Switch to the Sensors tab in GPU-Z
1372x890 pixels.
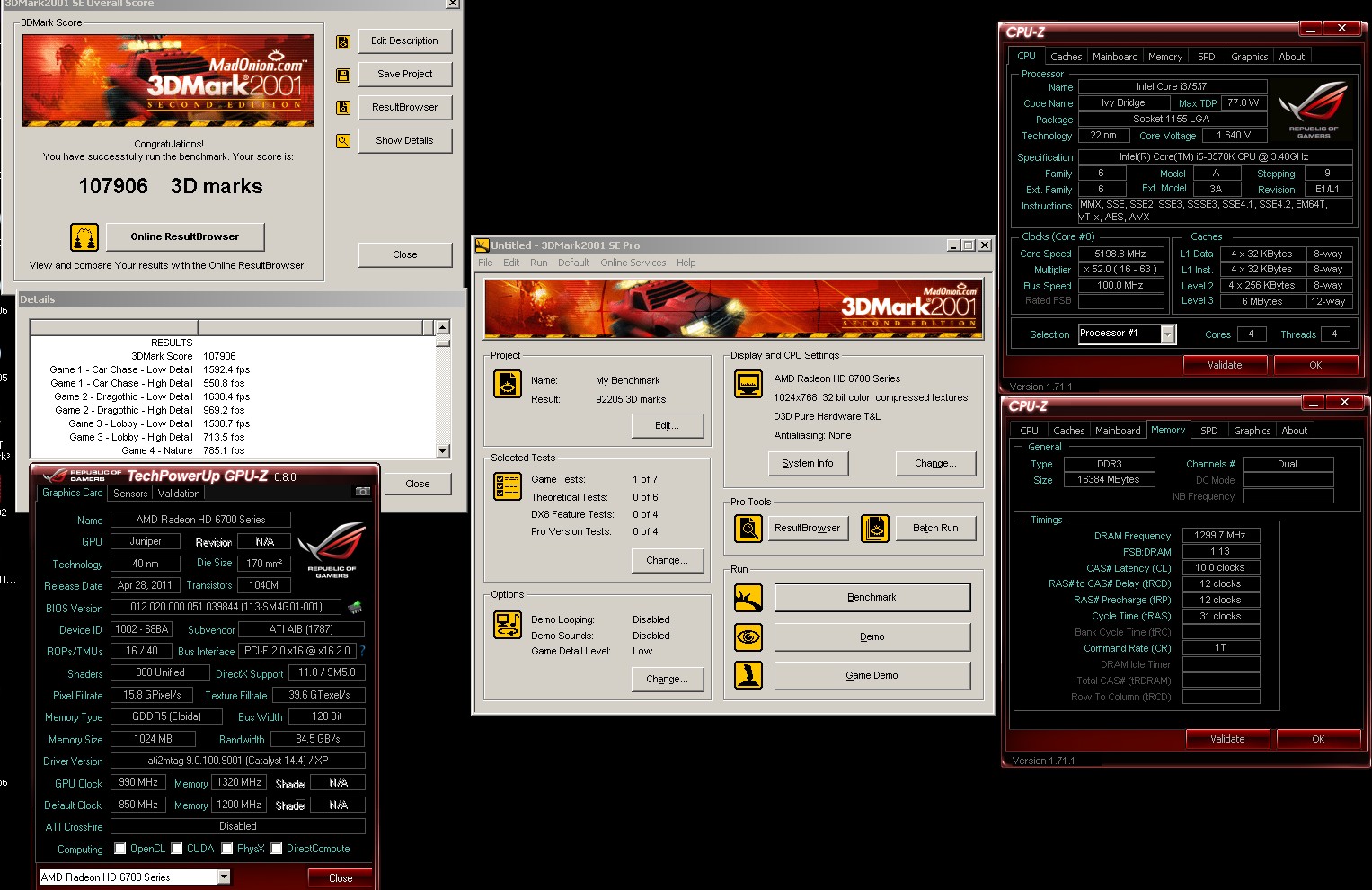point(130,494)
